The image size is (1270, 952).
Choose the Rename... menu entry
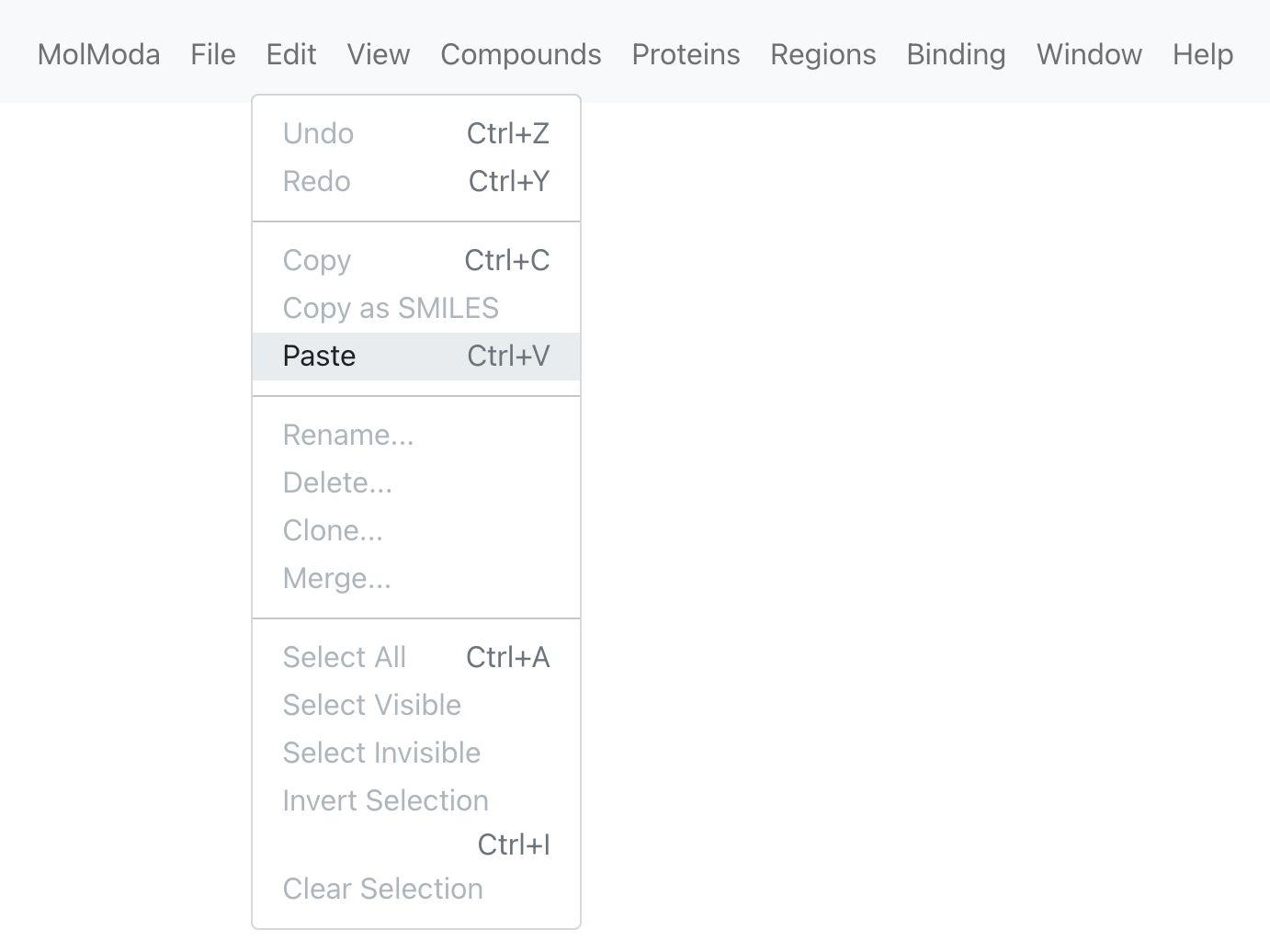pyautogui.click(x=416, y=435)
